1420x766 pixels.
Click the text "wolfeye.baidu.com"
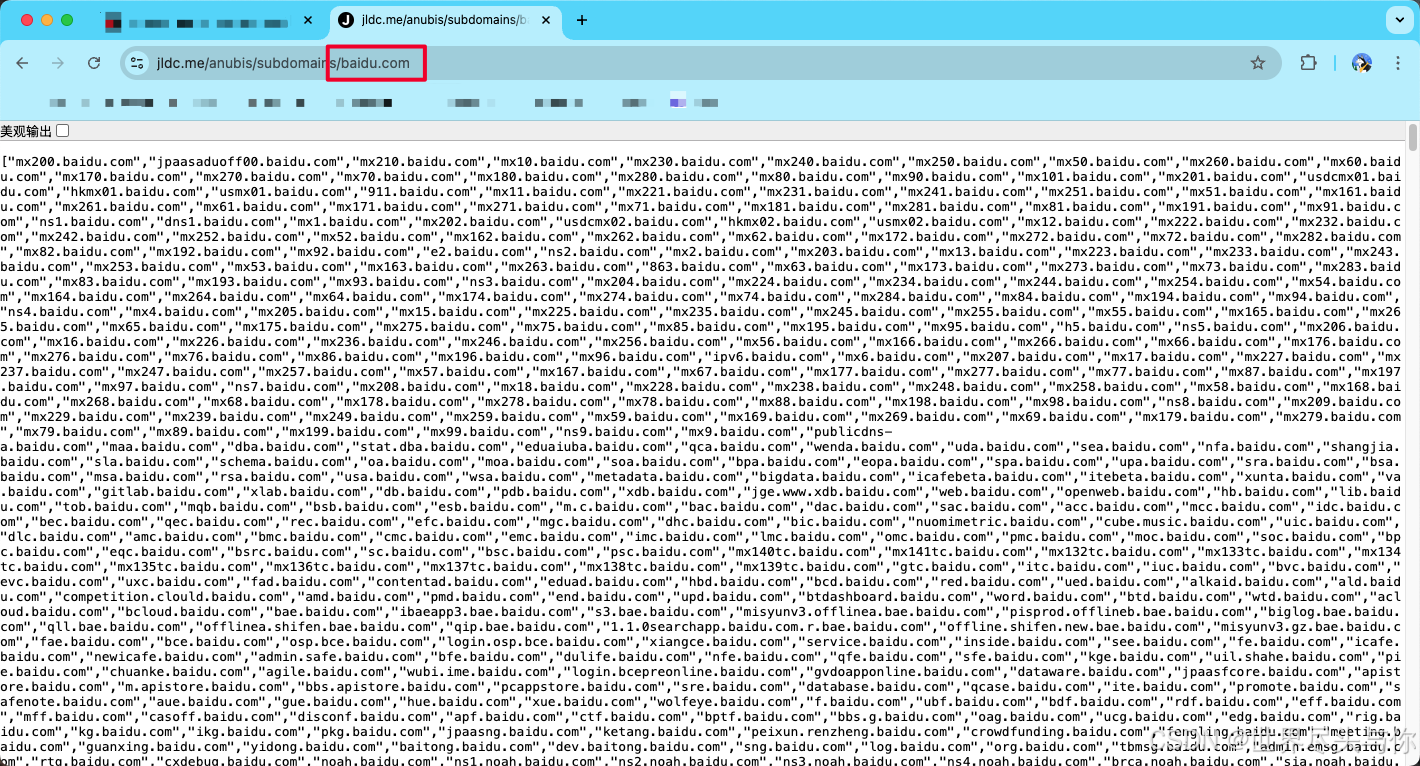[x=726, y=702]
